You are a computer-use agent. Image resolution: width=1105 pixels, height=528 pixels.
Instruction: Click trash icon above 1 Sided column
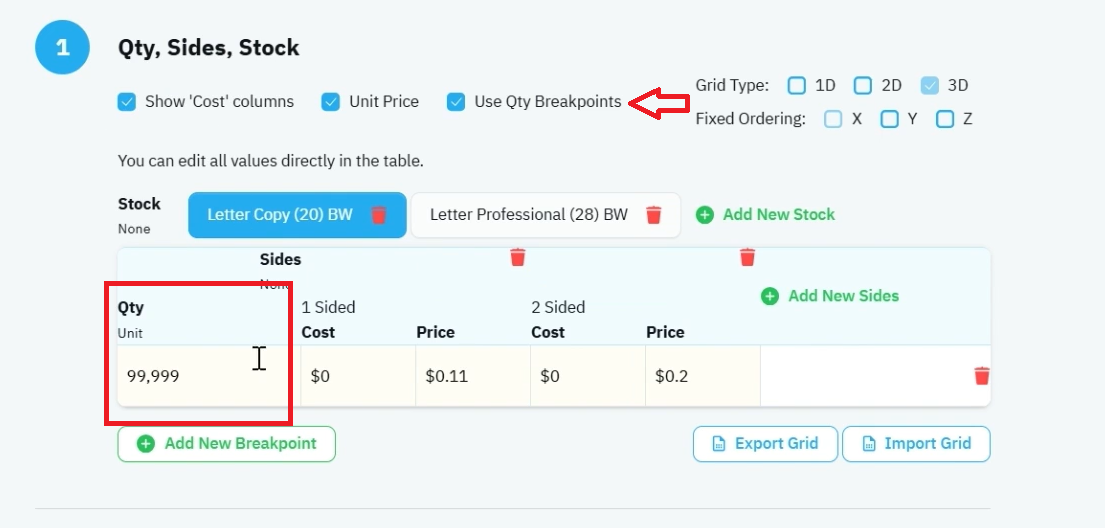pyautogui.click(x=518, y=257)
